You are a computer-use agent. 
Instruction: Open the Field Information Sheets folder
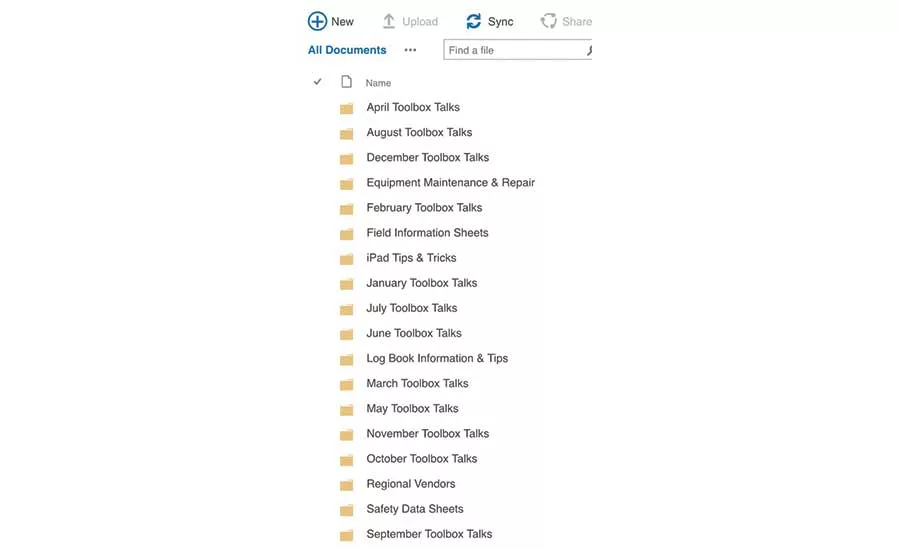[427, 233]
